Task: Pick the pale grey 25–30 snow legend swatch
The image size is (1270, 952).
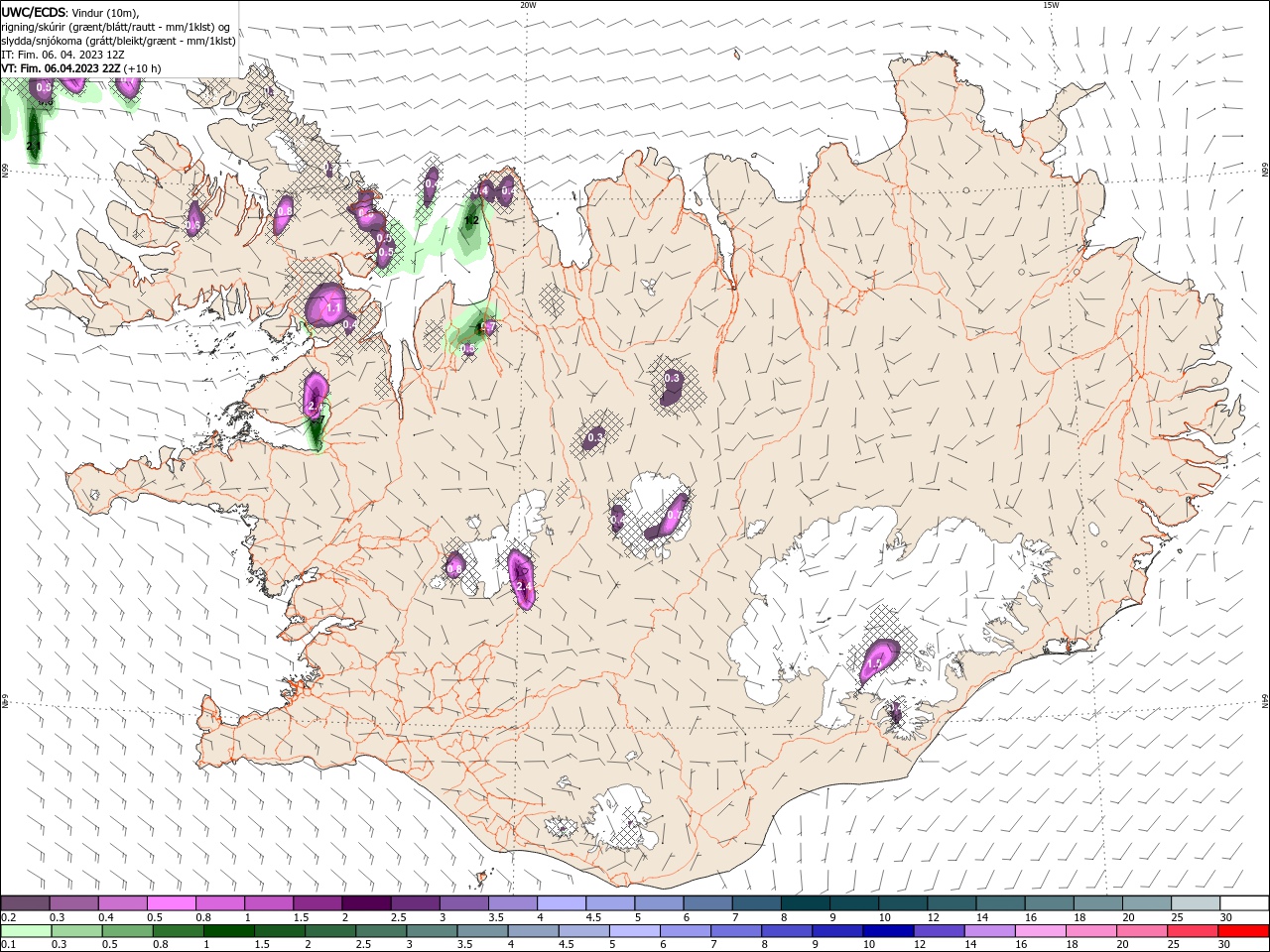Action: pos(1197,903)
